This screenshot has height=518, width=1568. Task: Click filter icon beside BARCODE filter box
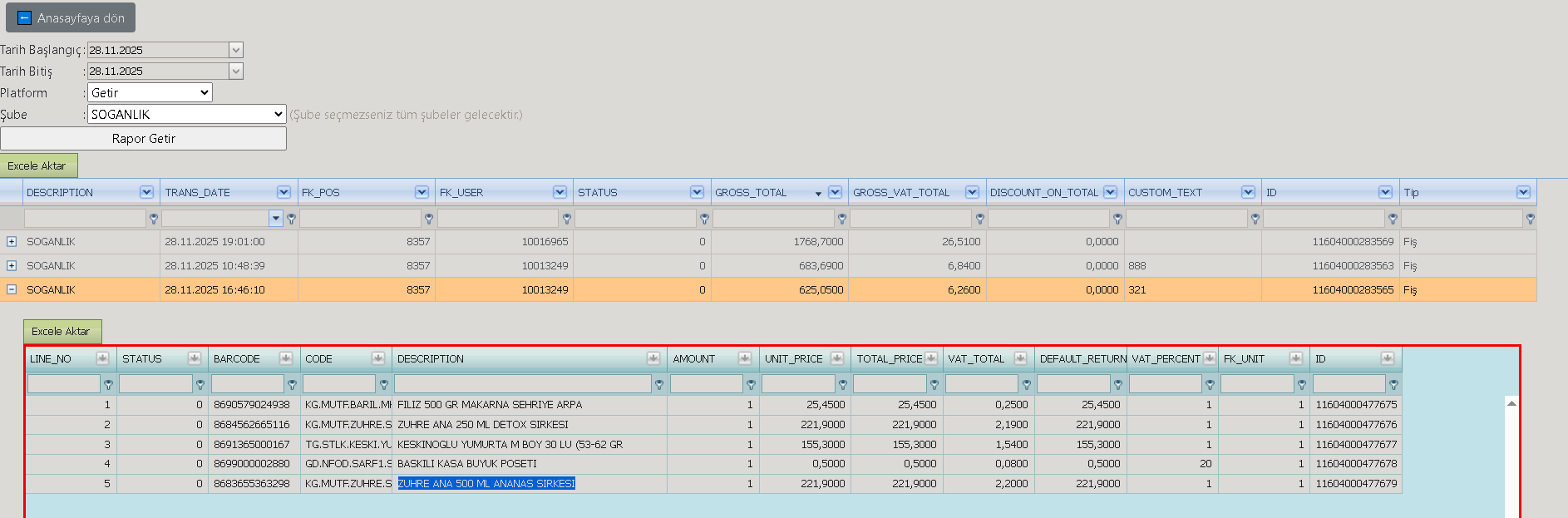point(292,385)
